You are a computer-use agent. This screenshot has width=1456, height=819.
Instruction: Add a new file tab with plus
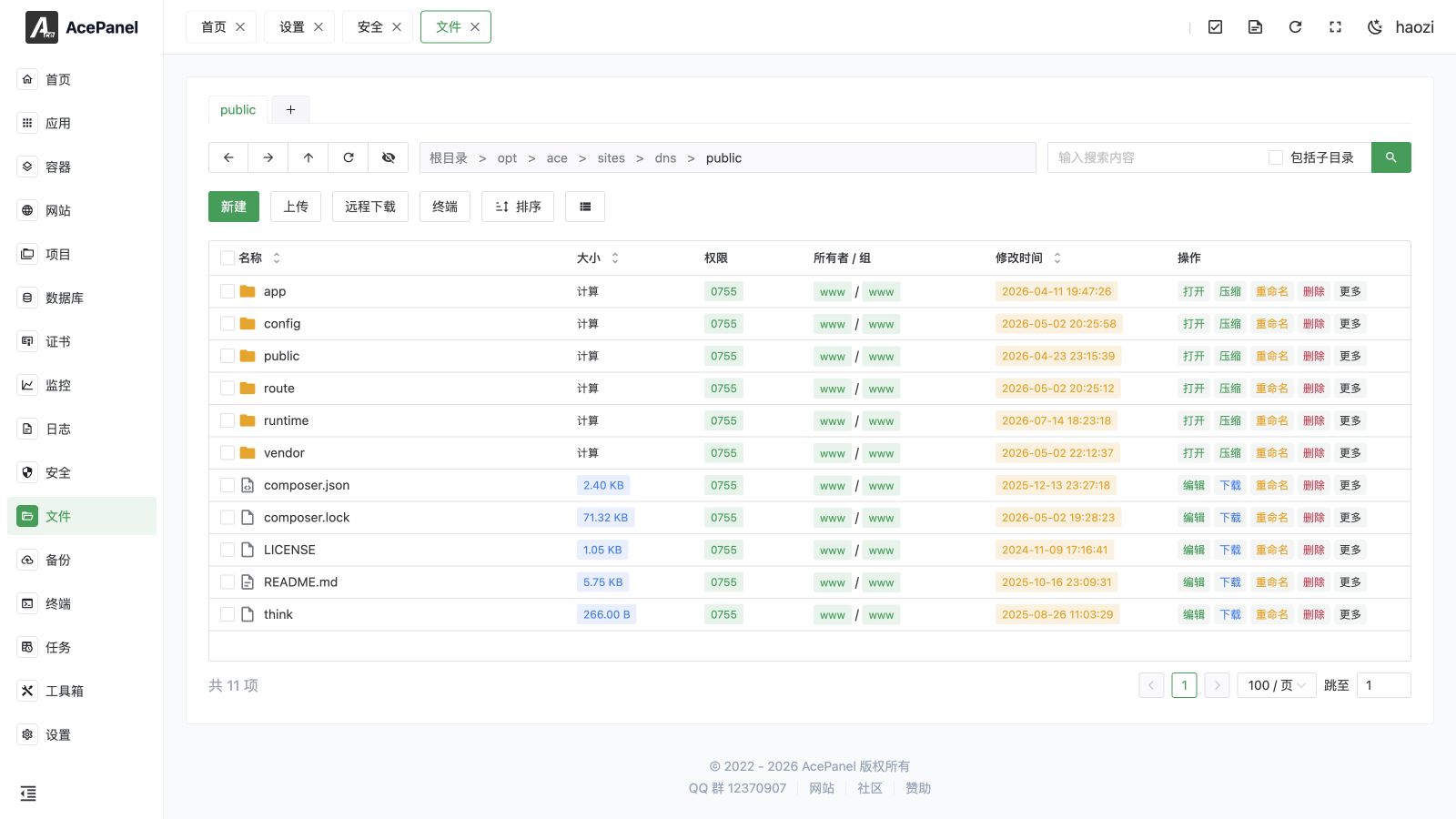291,109
